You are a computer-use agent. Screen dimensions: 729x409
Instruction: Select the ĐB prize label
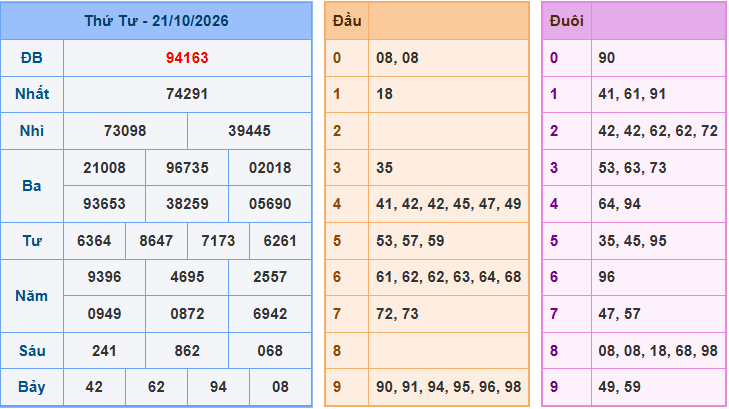click(x=32, y=58)
